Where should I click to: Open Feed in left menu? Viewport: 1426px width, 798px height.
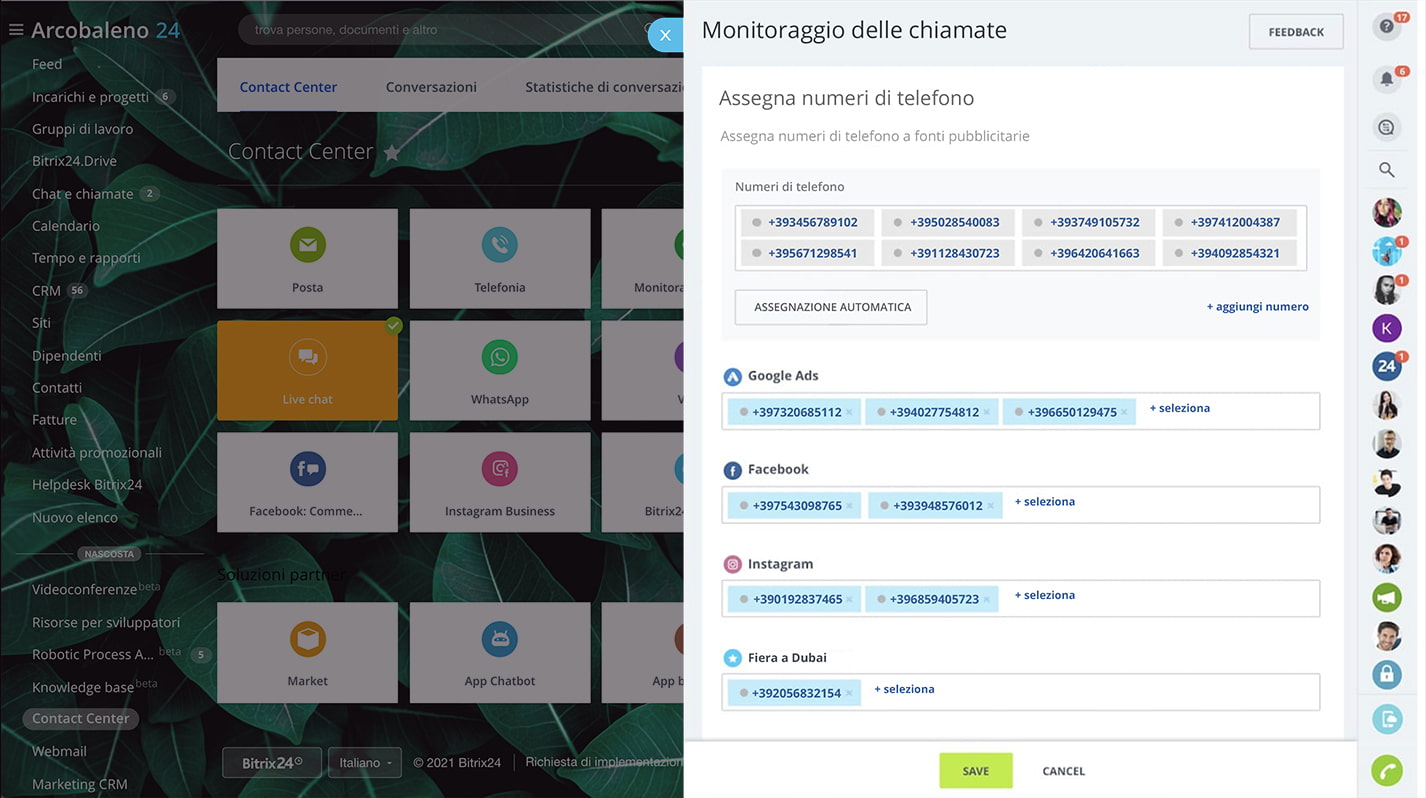47,64
